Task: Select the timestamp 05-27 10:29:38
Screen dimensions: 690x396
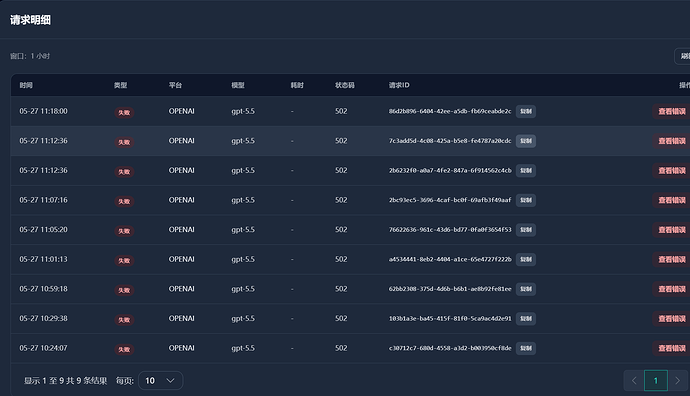Action: coord(44,318)
